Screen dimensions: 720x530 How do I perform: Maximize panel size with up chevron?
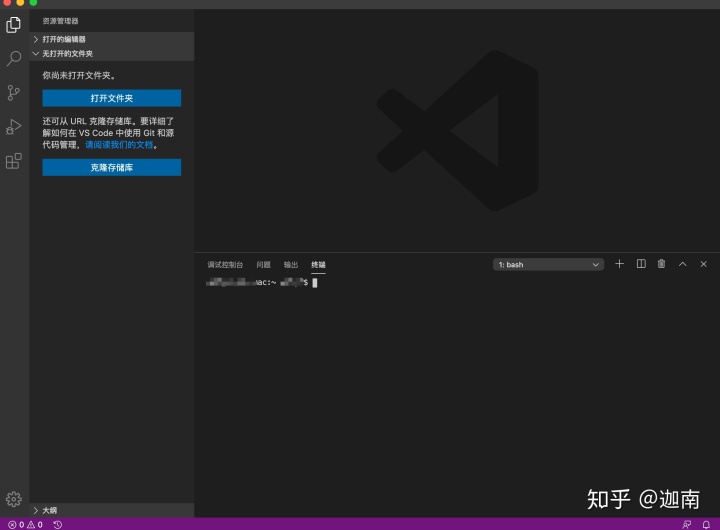pos(683,264)
